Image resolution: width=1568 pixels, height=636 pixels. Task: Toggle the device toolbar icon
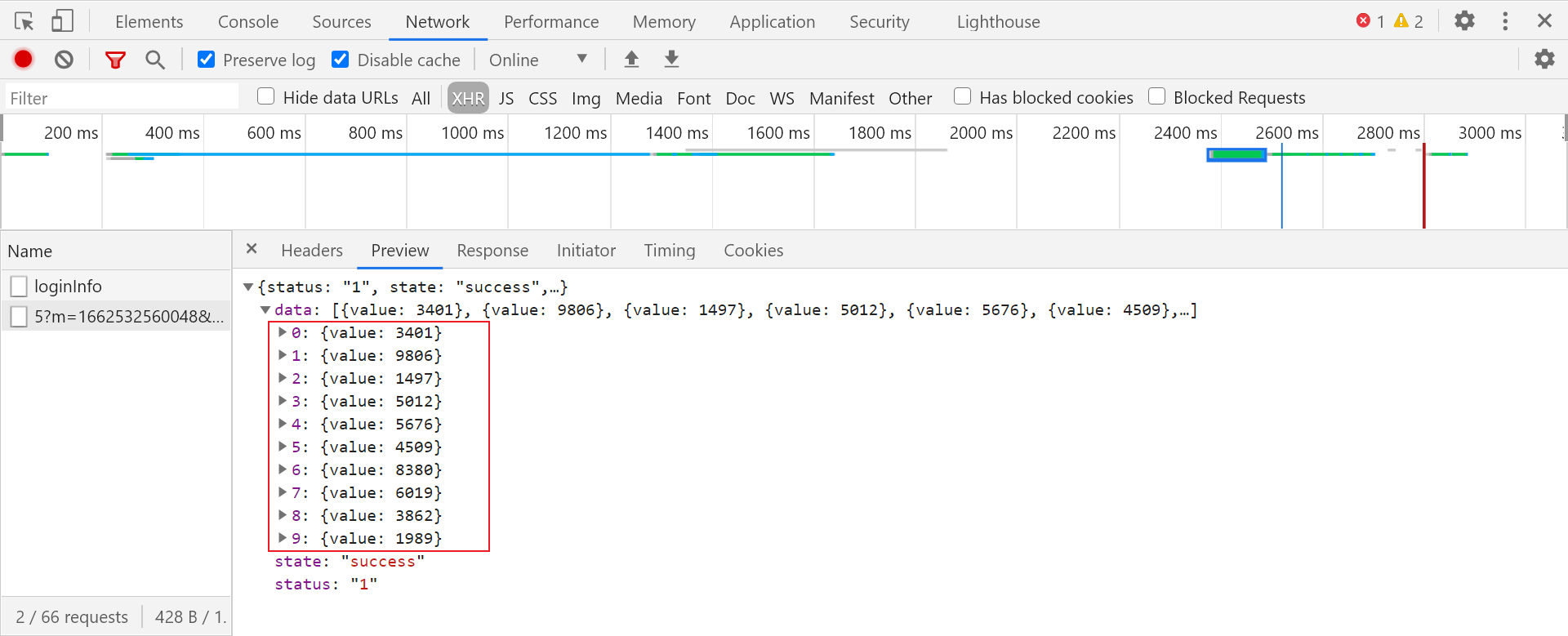[62, 21]
